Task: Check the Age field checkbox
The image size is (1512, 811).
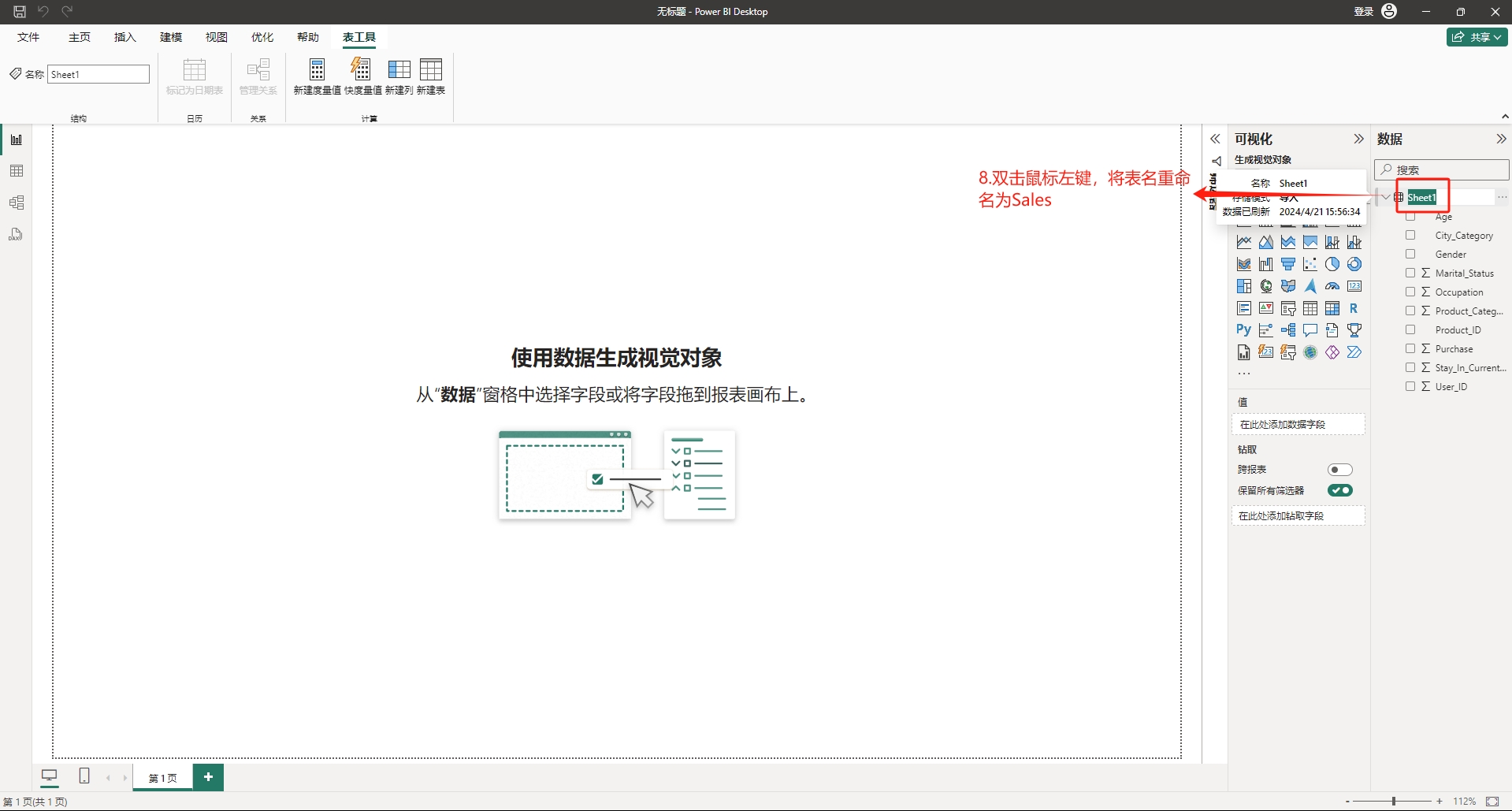Action: coord(1410,217)
